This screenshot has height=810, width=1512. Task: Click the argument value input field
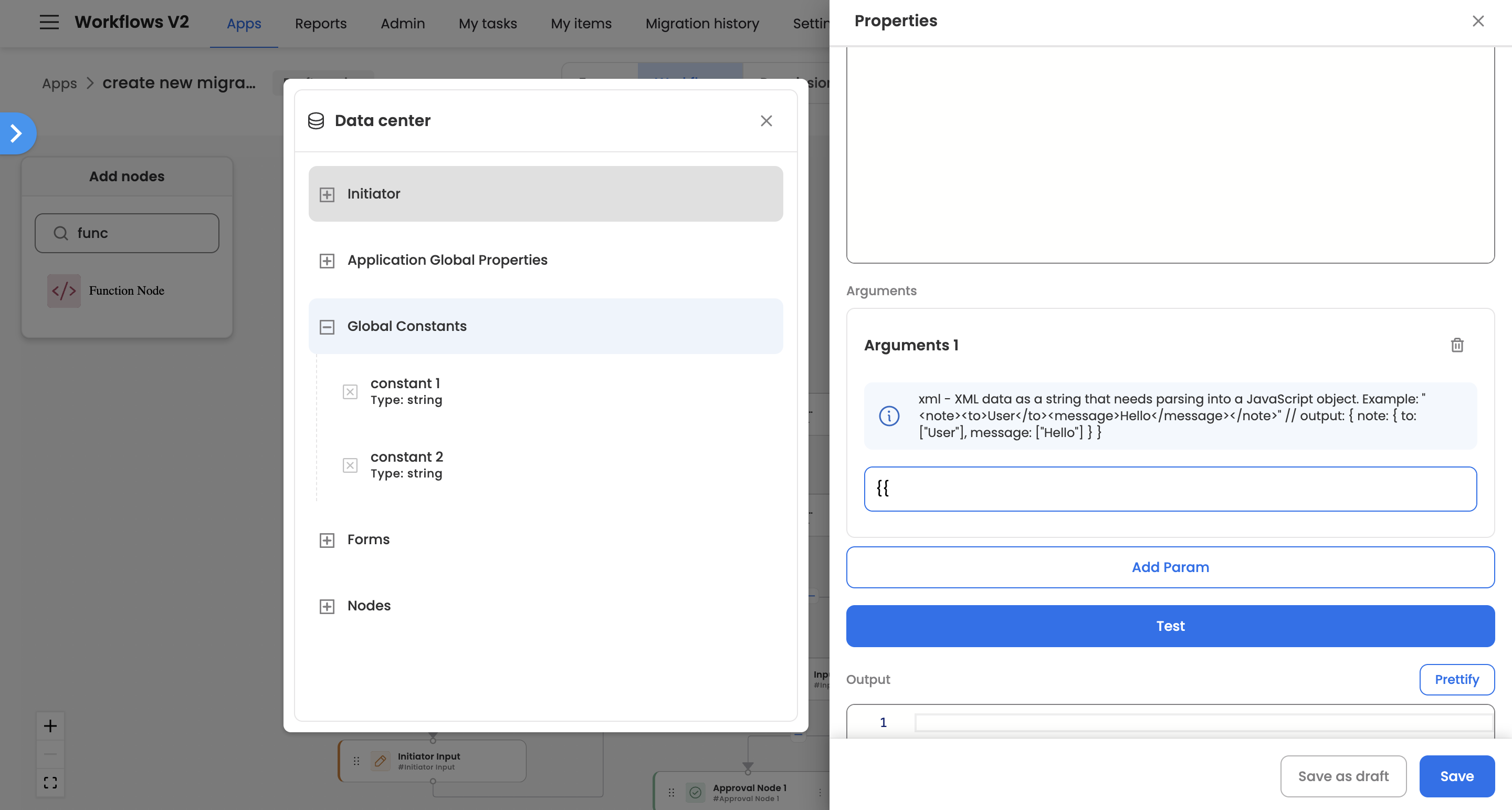(1170, 489)
